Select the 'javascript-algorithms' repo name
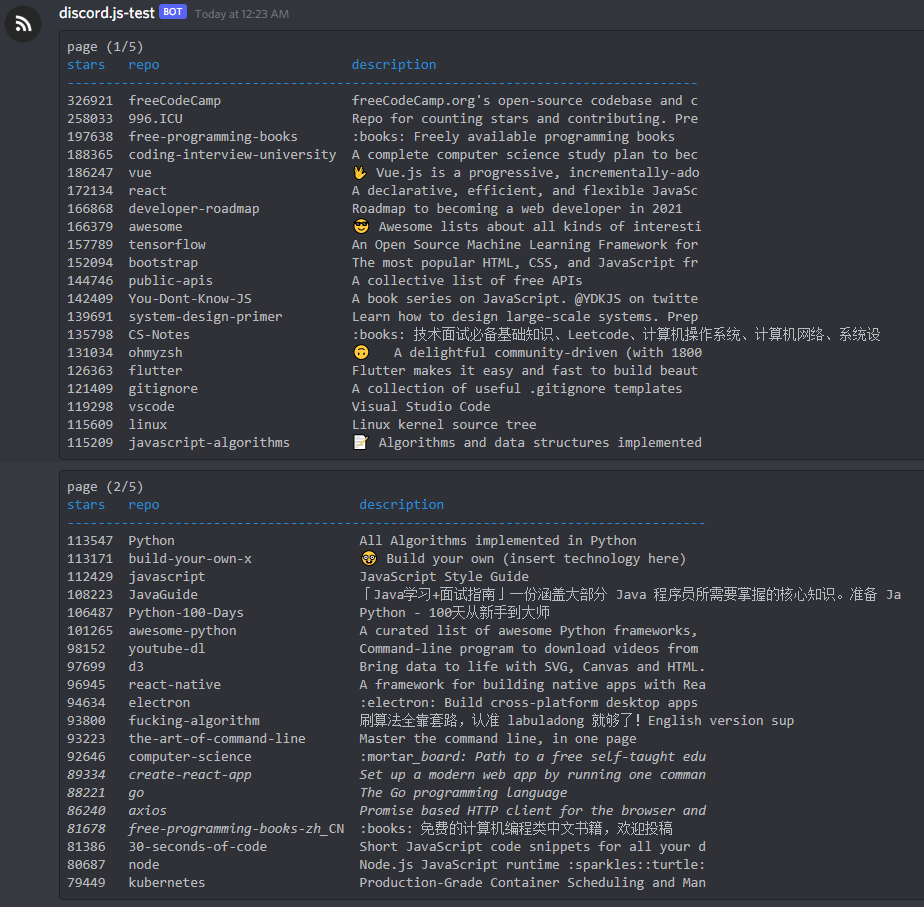Viewport: 924px width, 907px height. (x=209, y=443)
